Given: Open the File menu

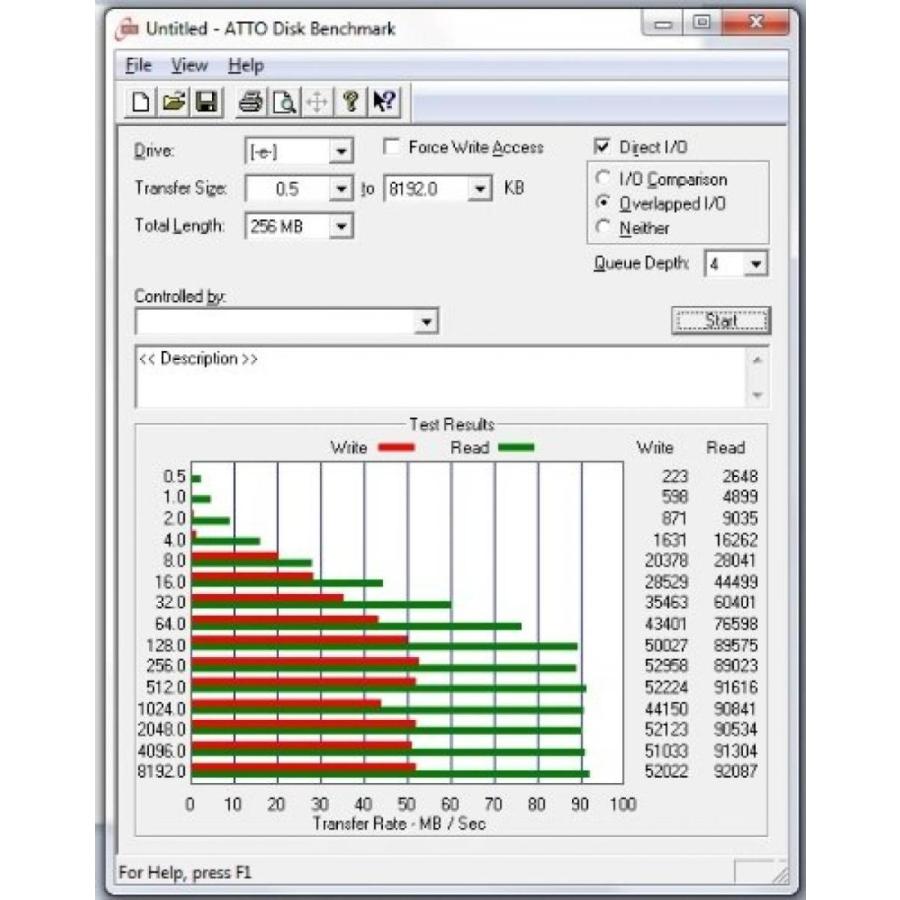Looking at the screenshot, I should [x=138, y=65].
